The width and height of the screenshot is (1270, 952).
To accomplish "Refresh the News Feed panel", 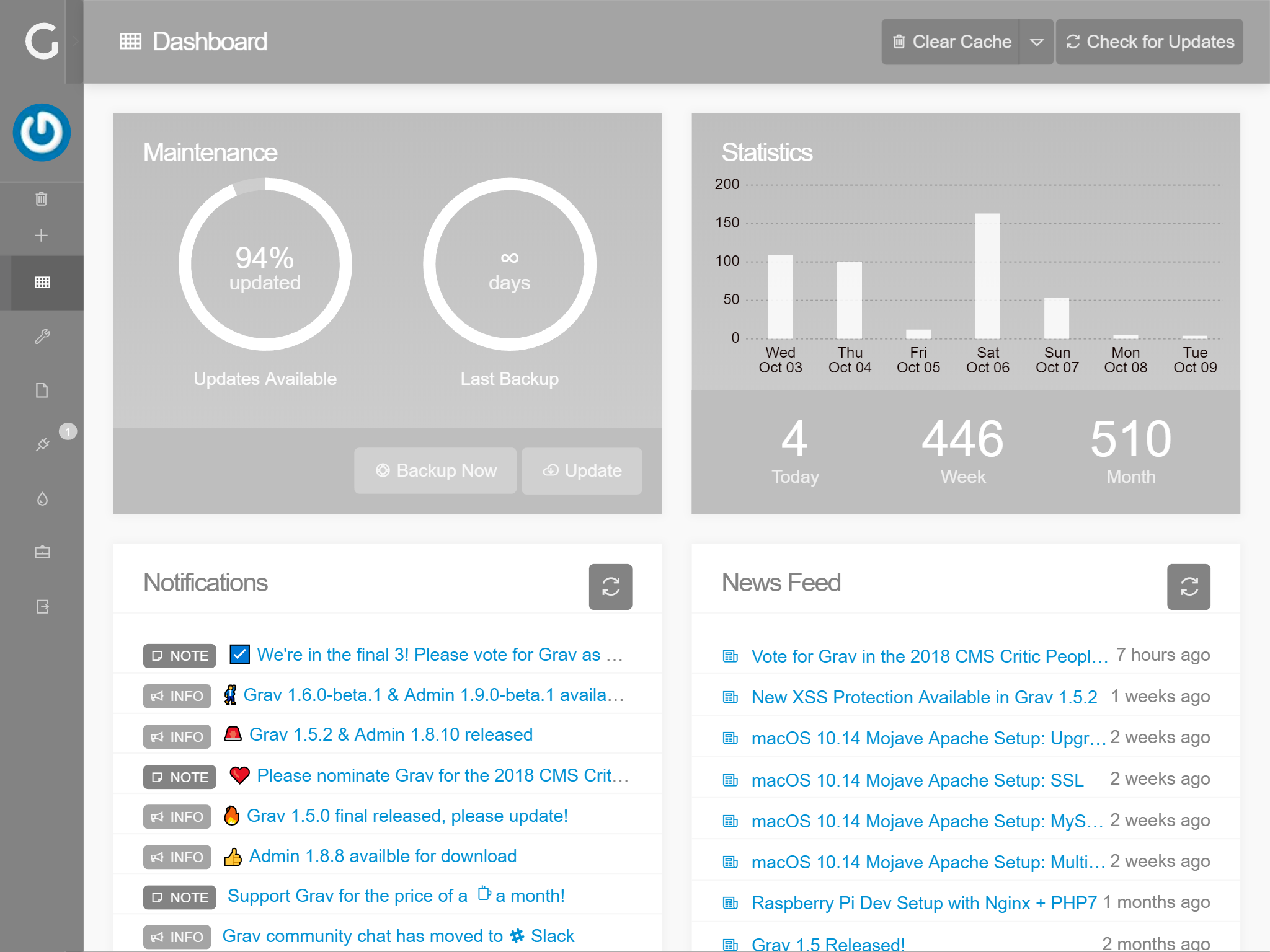I will (1188, 586).
